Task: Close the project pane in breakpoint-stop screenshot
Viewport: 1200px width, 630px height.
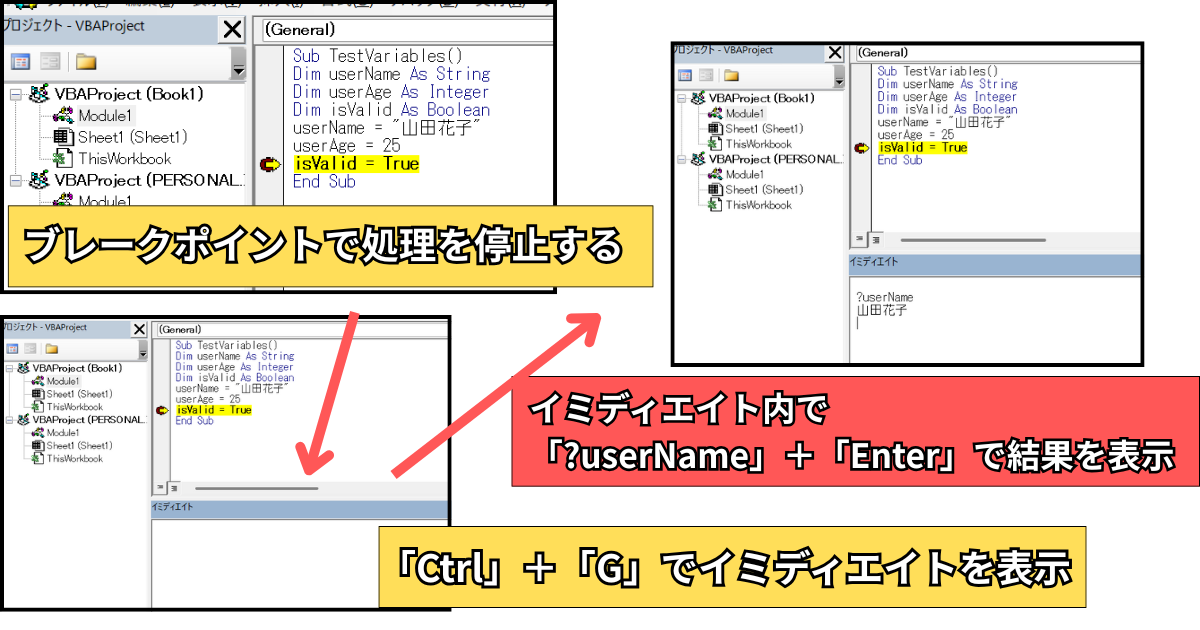Action: 232,30
